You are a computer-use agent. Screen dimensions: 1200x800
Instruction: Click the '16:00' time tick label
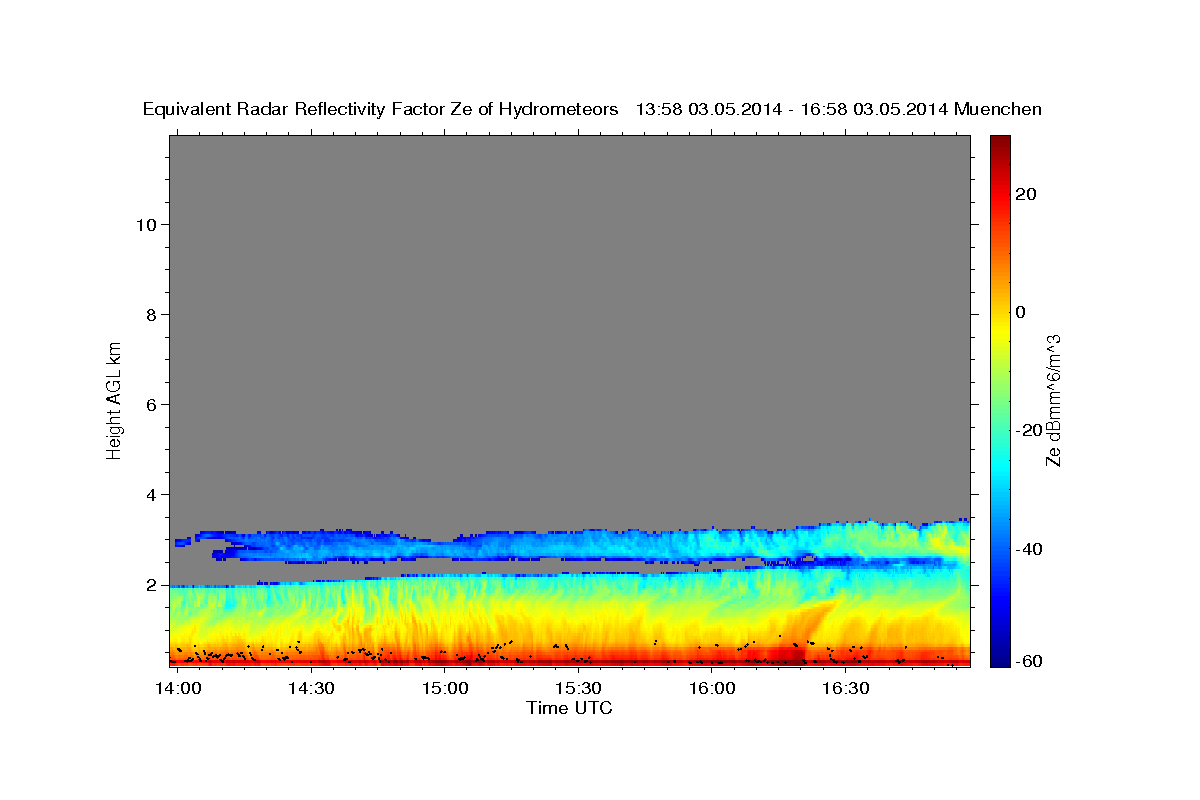pos(711,688)
